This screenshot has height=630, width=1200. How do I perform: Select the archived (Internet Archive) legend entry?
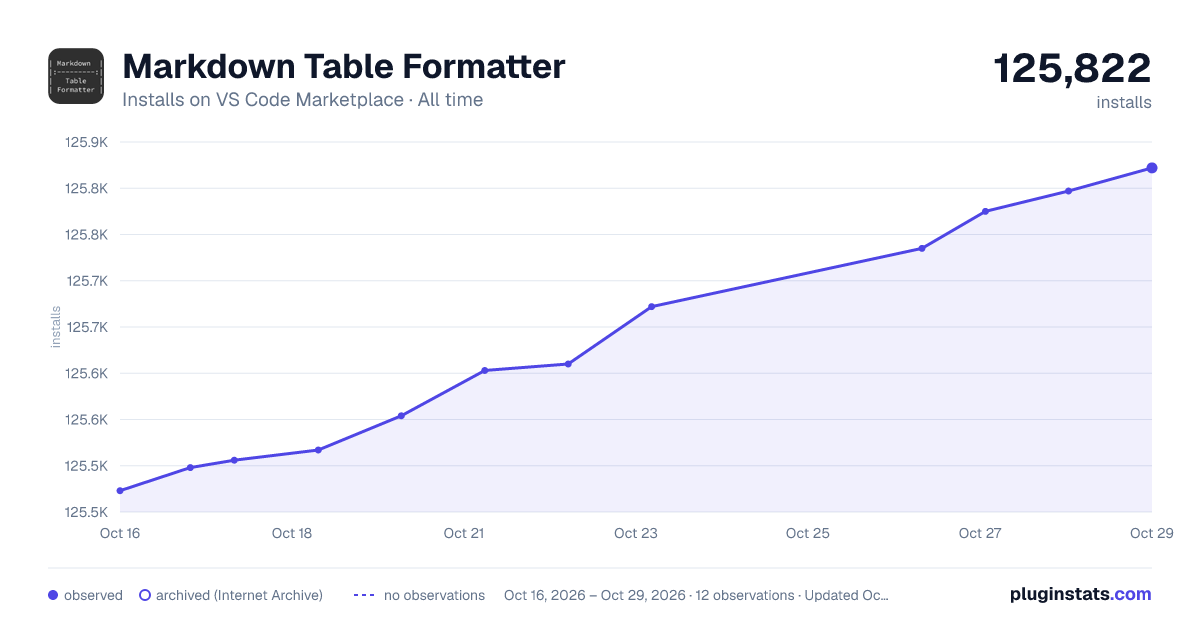pos(231,595)
